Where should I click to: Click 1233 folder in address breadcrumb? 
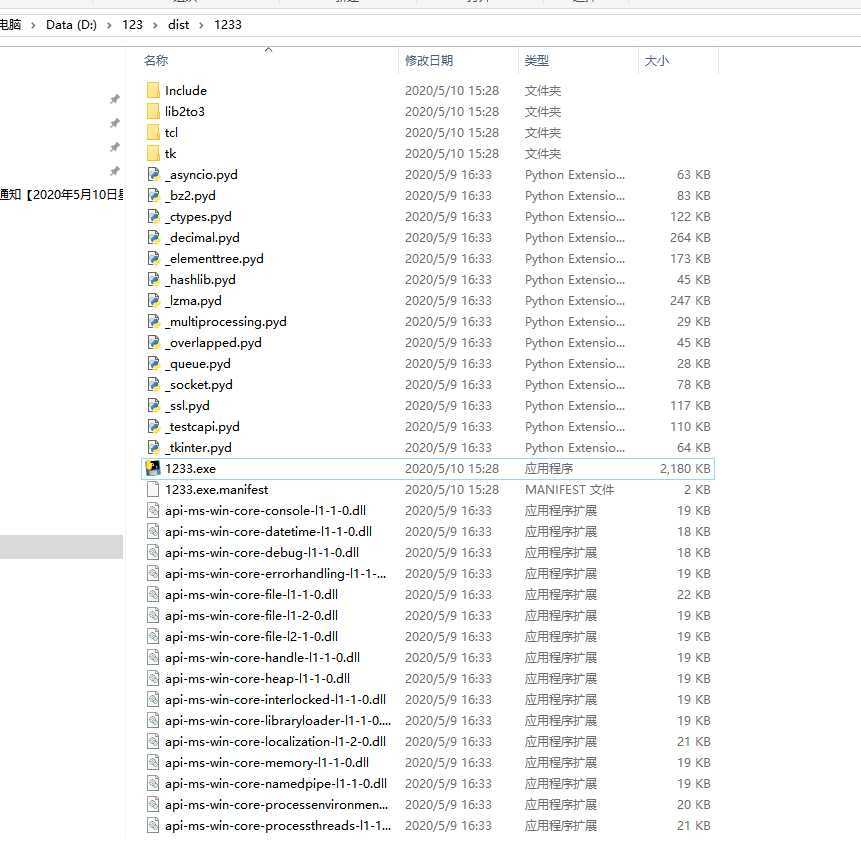point(228,25)
